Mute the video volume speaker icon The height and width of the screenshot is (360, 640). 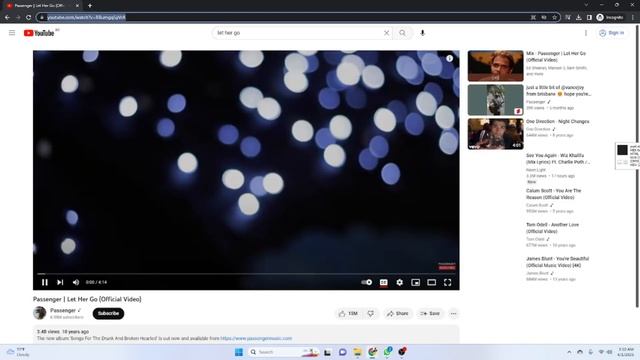[x=76, y=282]
